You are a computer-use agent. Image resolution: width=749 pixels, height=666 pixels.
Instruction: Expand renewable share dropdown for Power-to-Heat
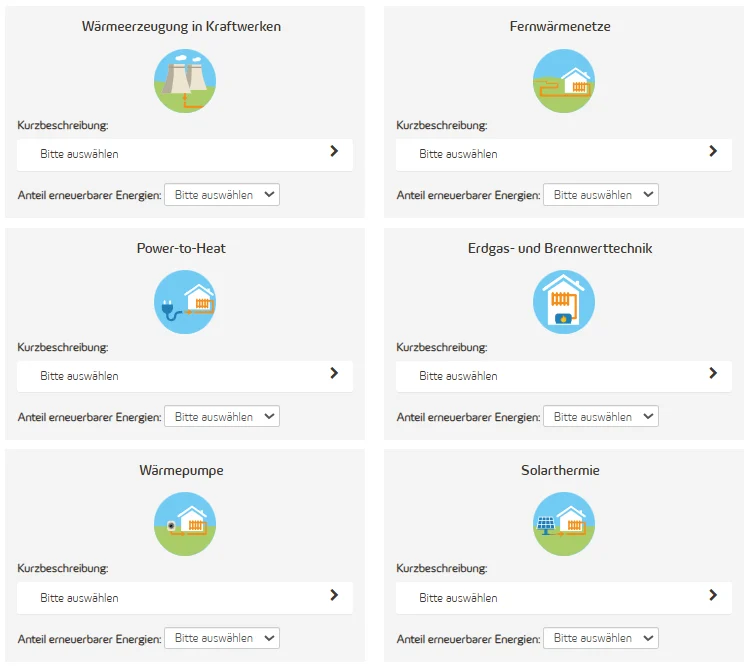pos(222,417)
